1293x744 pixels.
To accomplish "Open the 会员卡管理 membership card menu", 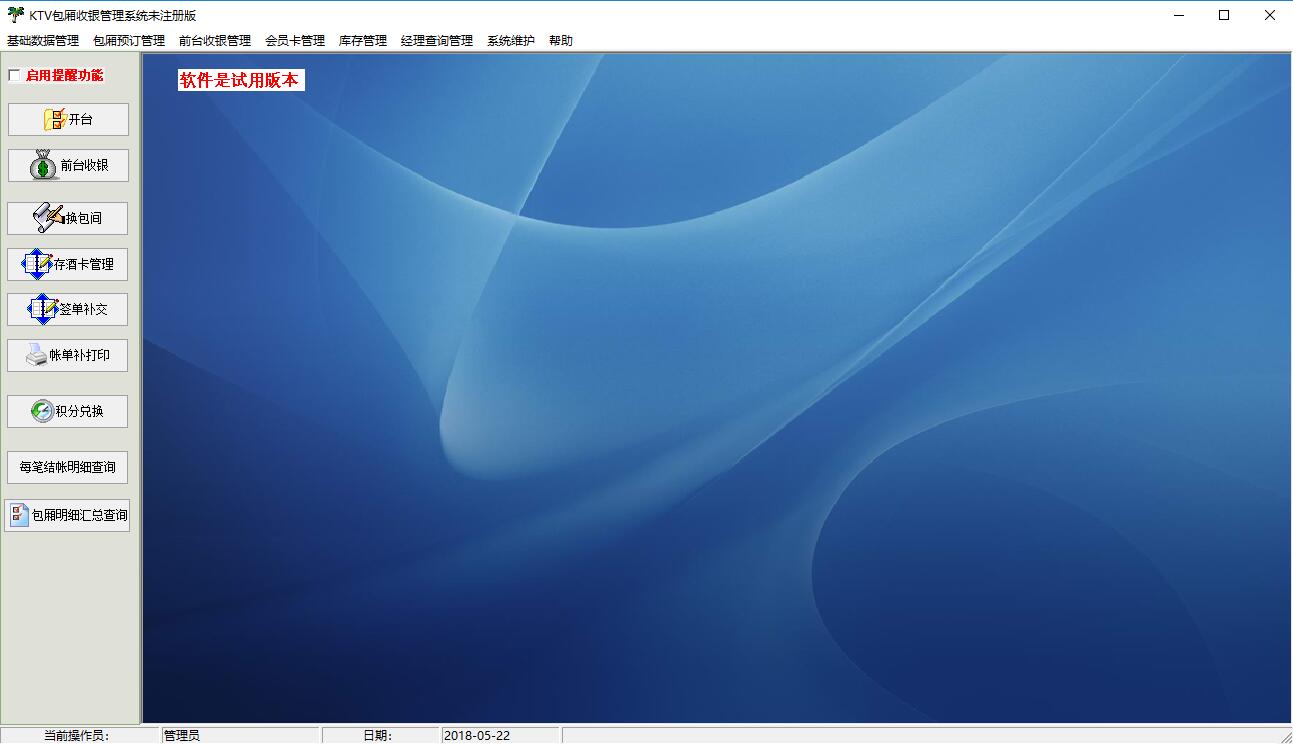I will click(x=294, y=40).
